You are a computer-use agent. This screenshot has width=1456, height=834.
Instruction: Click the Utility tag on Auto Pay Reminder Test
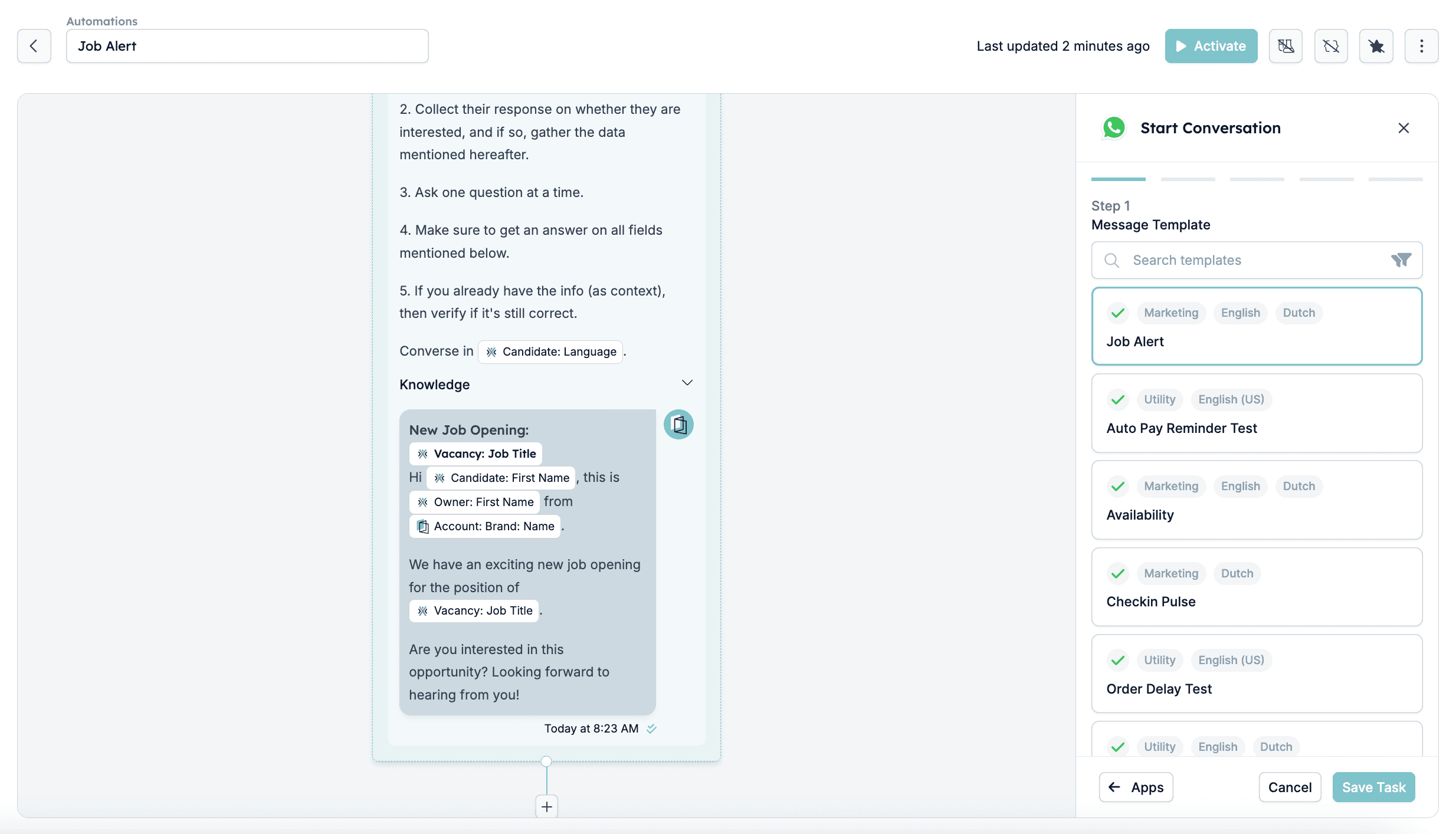(1160, 399)
